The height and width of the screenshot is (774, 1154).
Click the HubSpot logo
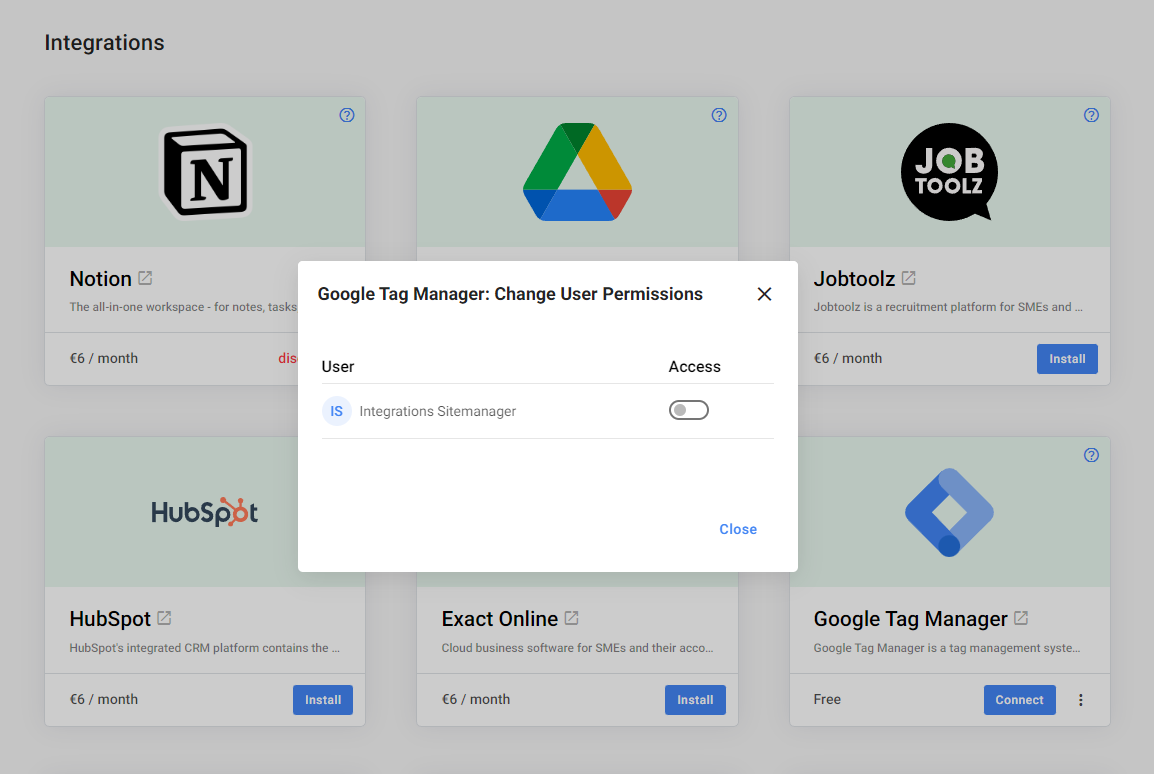pyautogui.click(x=205, y=512)
